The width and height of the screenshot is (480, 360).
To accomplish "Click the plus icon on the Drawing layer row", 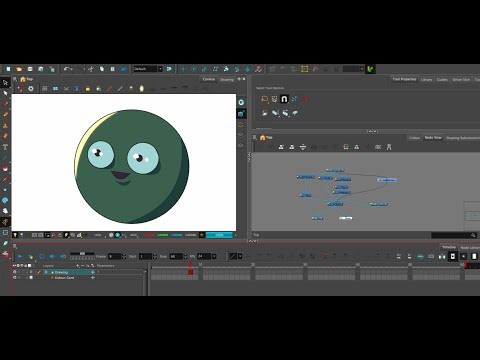I will click(93, 272).
